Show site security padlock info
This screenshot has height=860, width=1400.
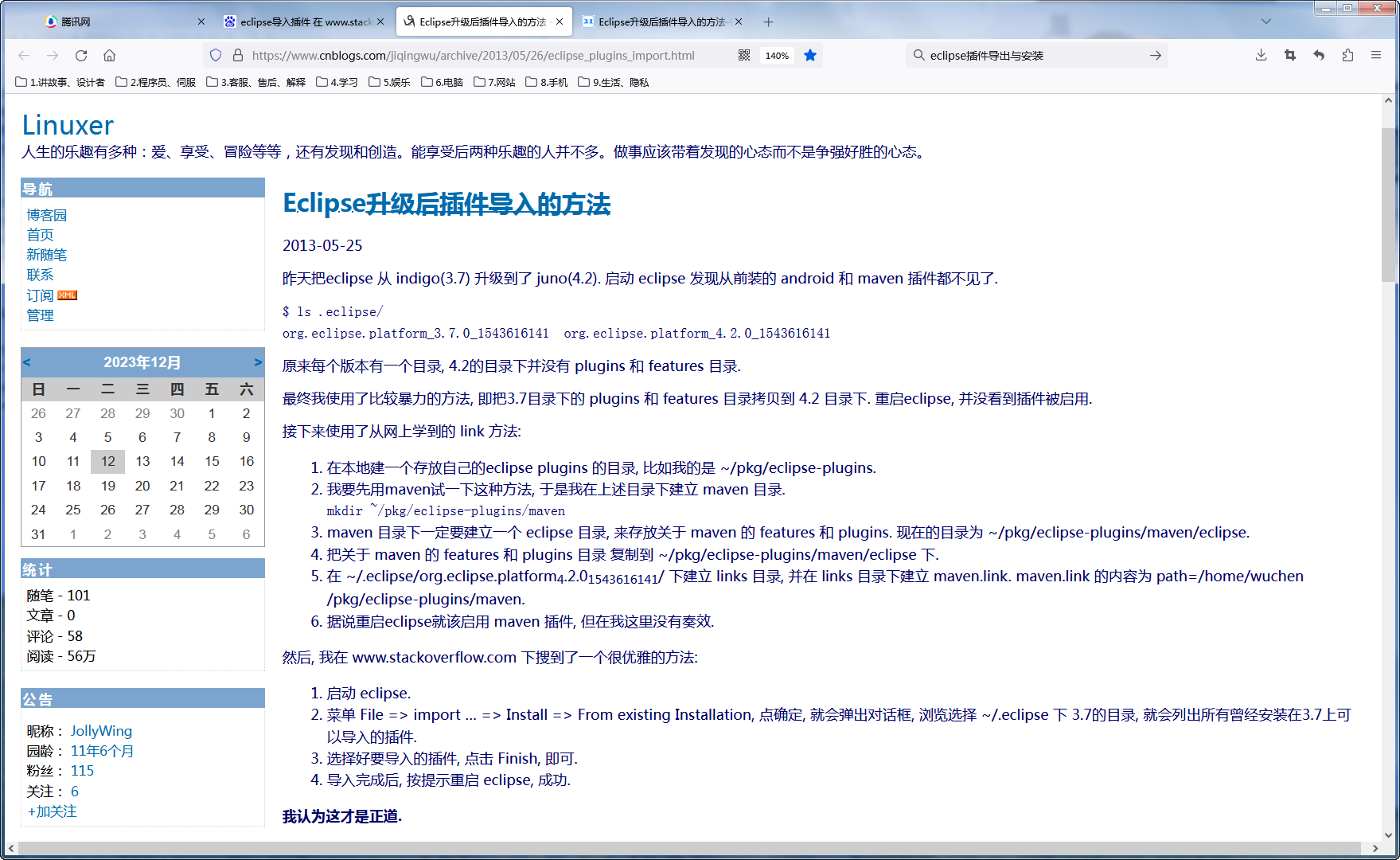[x=237, y=55]
